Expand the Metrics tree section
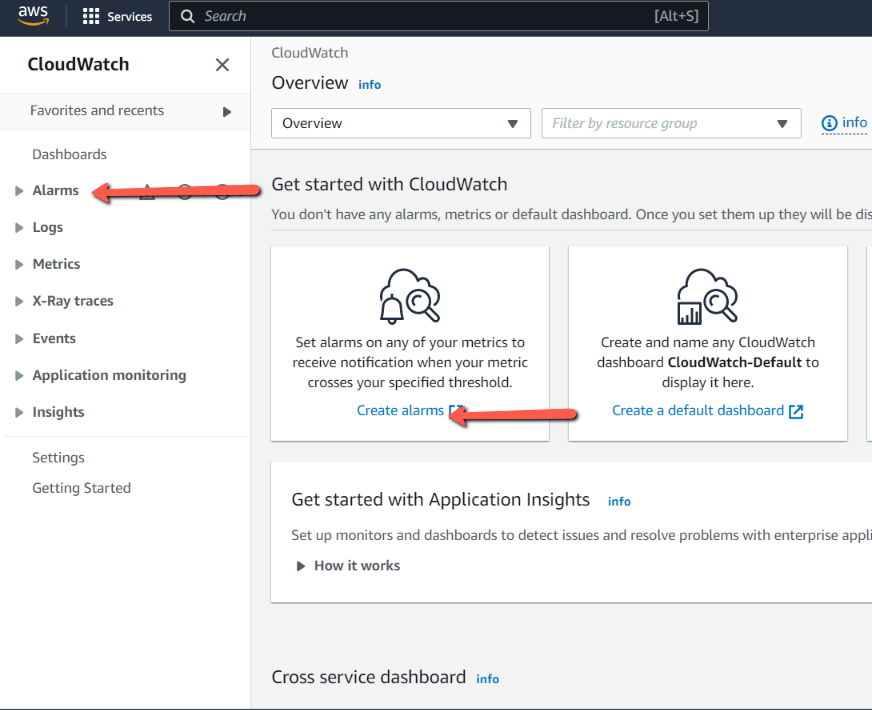 (19, 264)
